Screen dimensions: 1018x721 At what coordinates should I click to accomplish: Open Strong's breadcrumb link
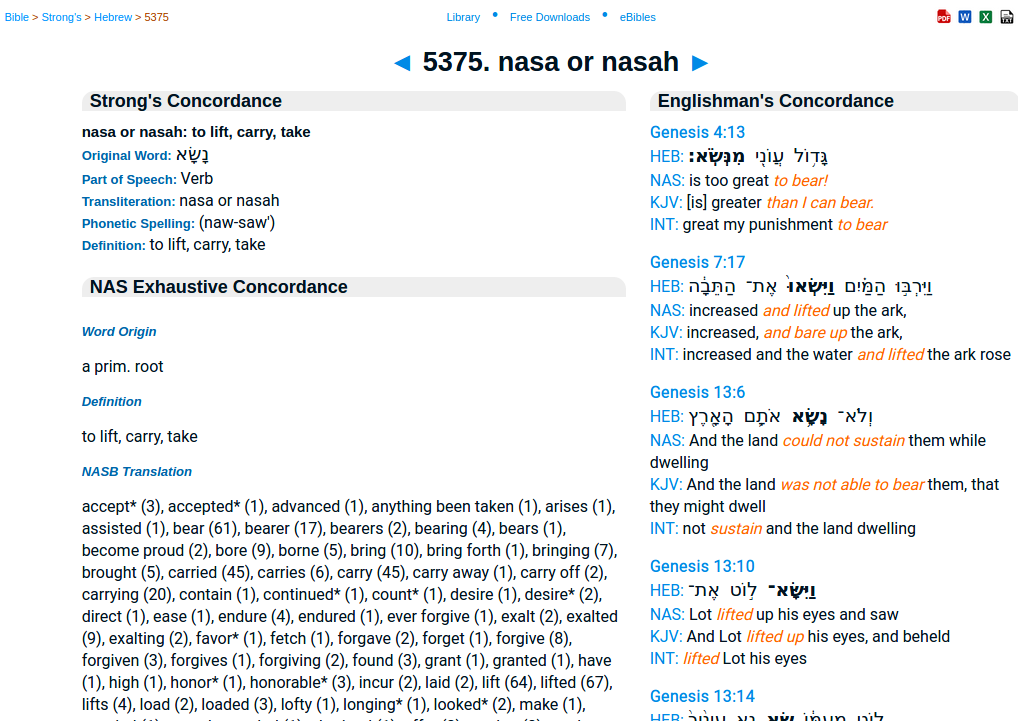[x=62, y=18]
